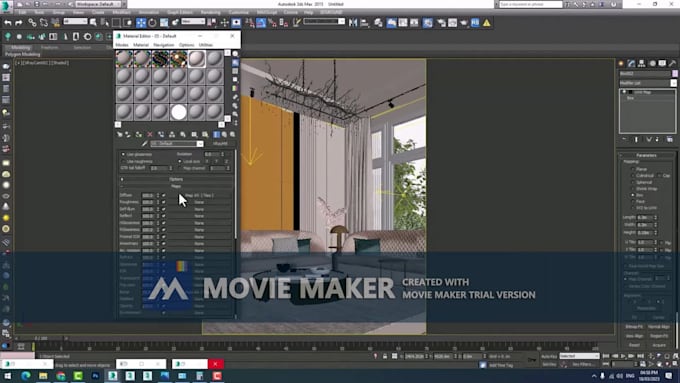The height and width of the screenshot is (383, 680).
Task: Expand the Options rollout in Material Editor
Action: point(176,179)
